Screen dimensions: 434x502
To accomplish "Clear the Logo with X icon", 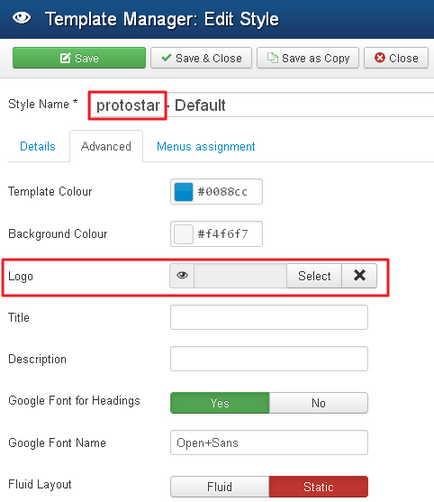I will coord(359,276).
